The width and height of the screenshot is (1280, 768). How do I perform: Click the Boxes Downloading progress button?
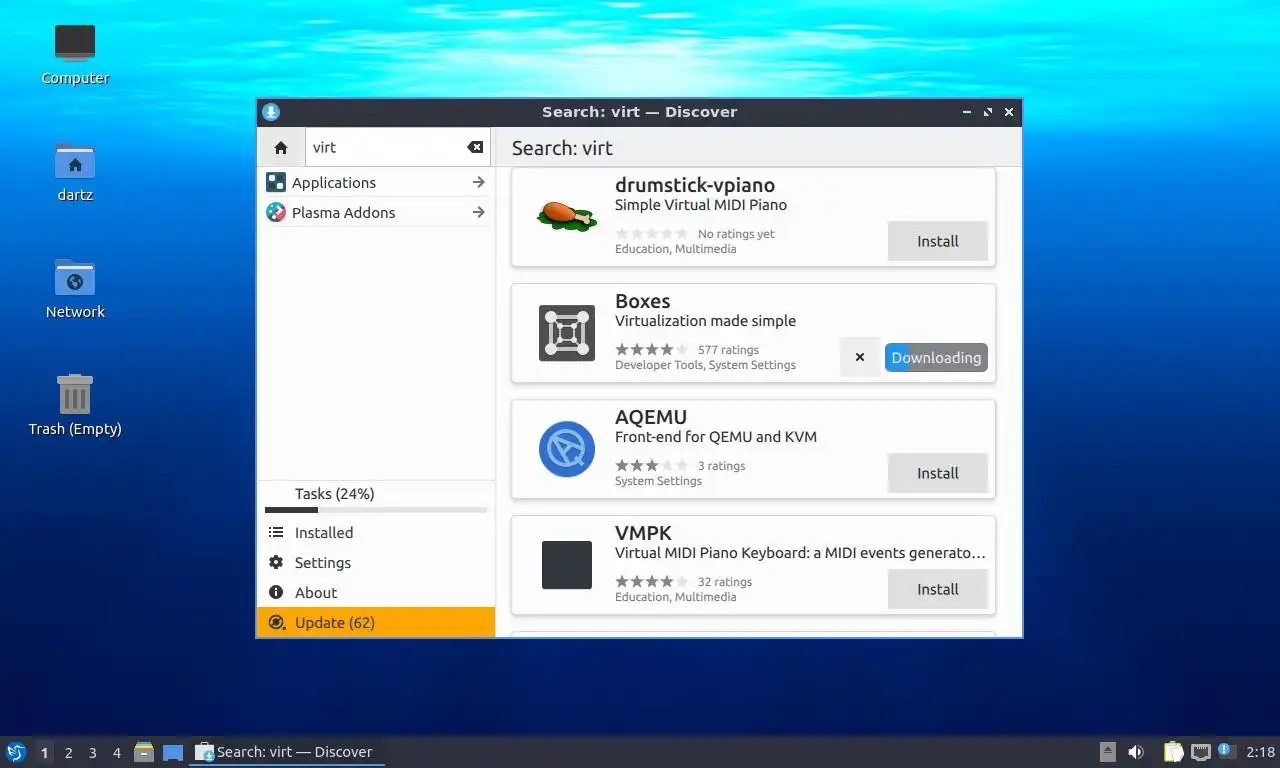(x=936, y=357)
